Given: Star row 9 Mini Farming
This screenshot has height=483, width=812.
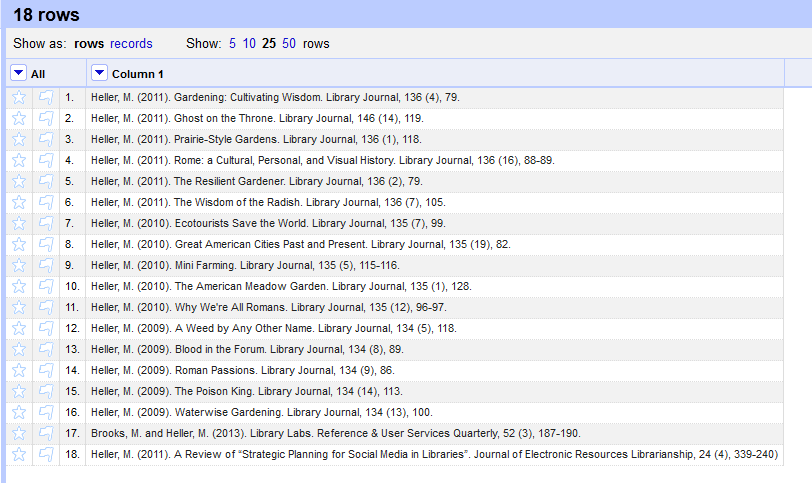Looking at the screenshot, I should pyautogui.click(x=19, y=266).
